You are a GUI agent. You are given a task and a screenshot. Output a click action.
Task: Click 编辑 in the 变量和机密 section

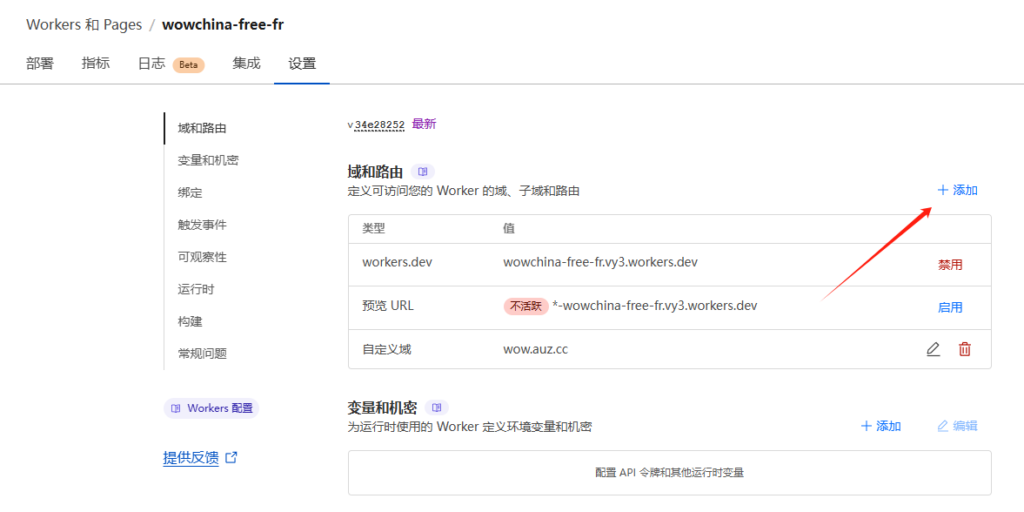(957, 426)
